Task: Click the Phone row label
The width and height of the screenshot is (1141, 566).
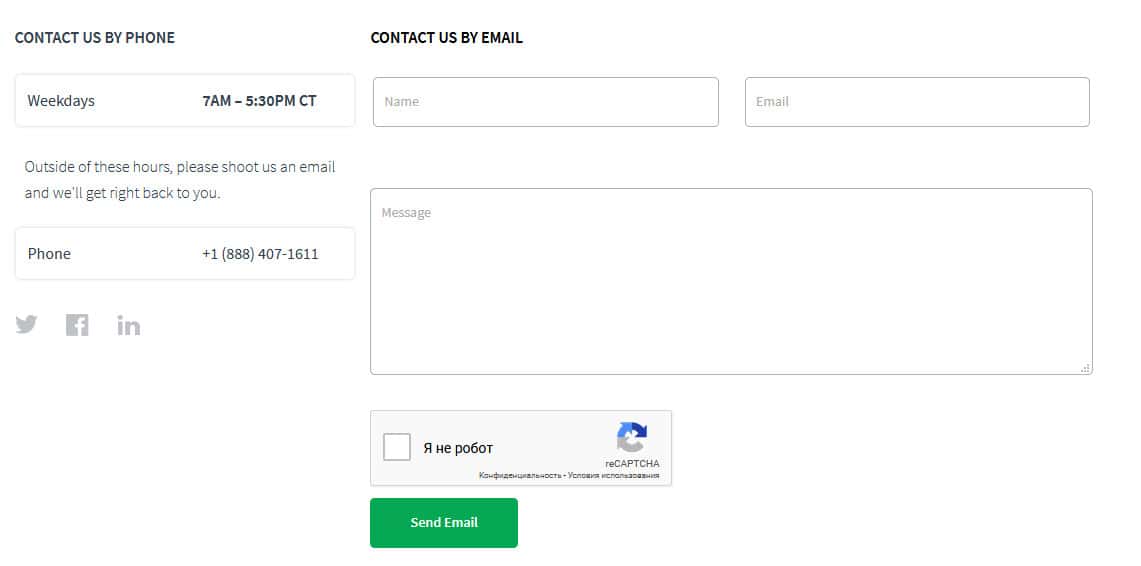Action: coord(49,254)
